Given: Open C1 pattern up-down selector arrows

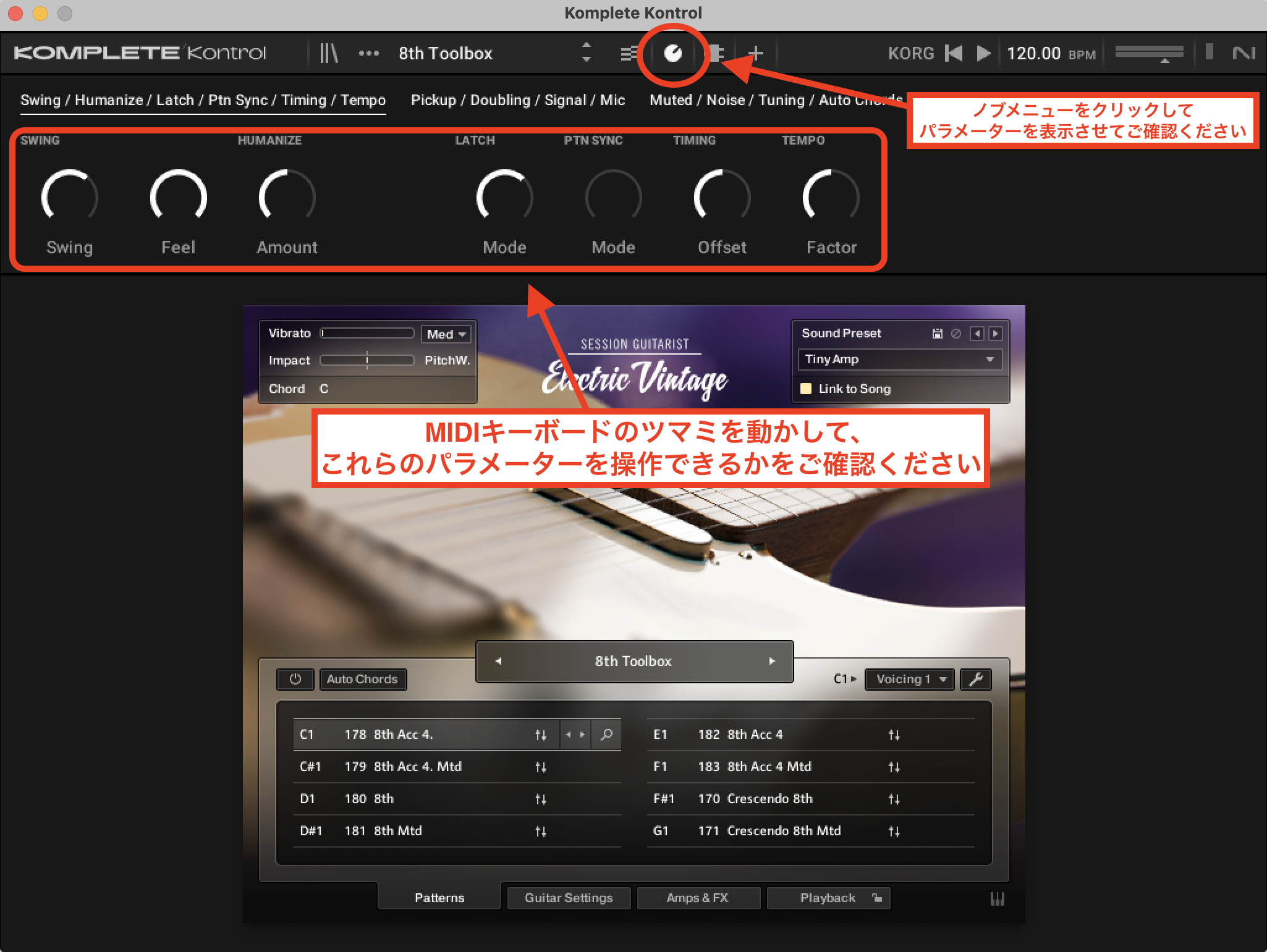Looking at the screenshot, I should coord(541,735).
